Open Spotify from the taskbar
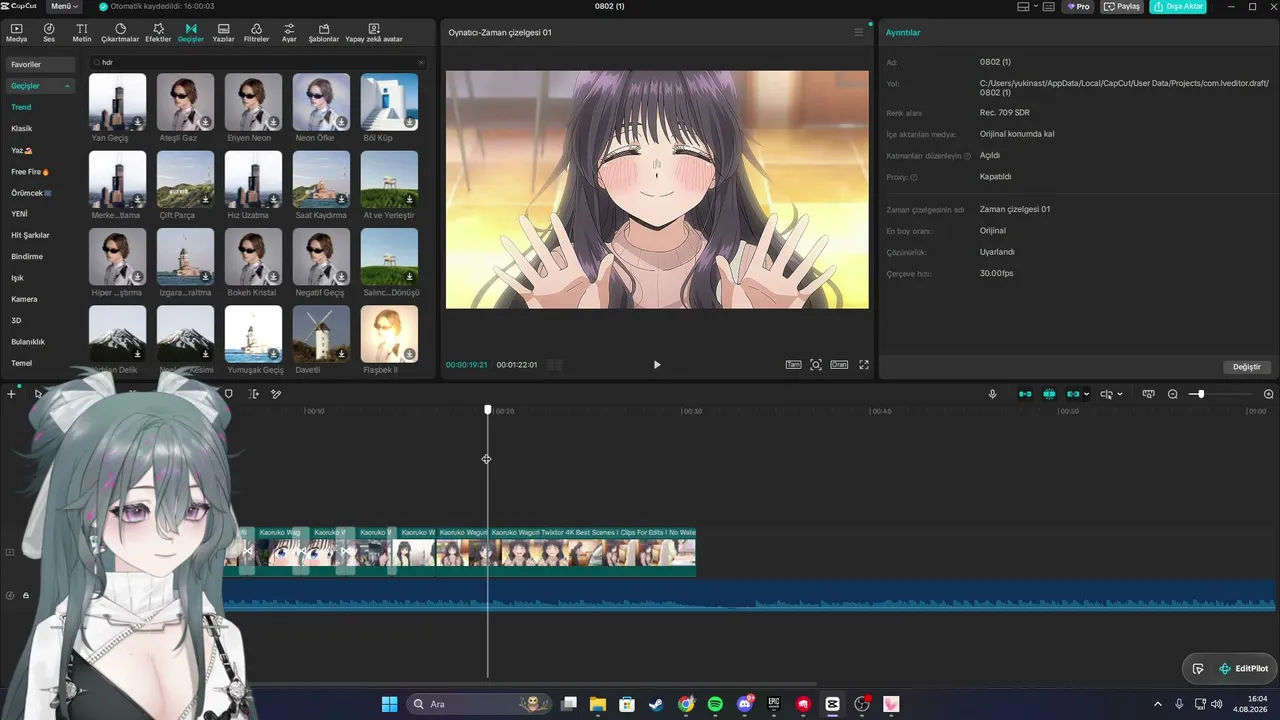 pyautogui.click(x=715, y=704)
